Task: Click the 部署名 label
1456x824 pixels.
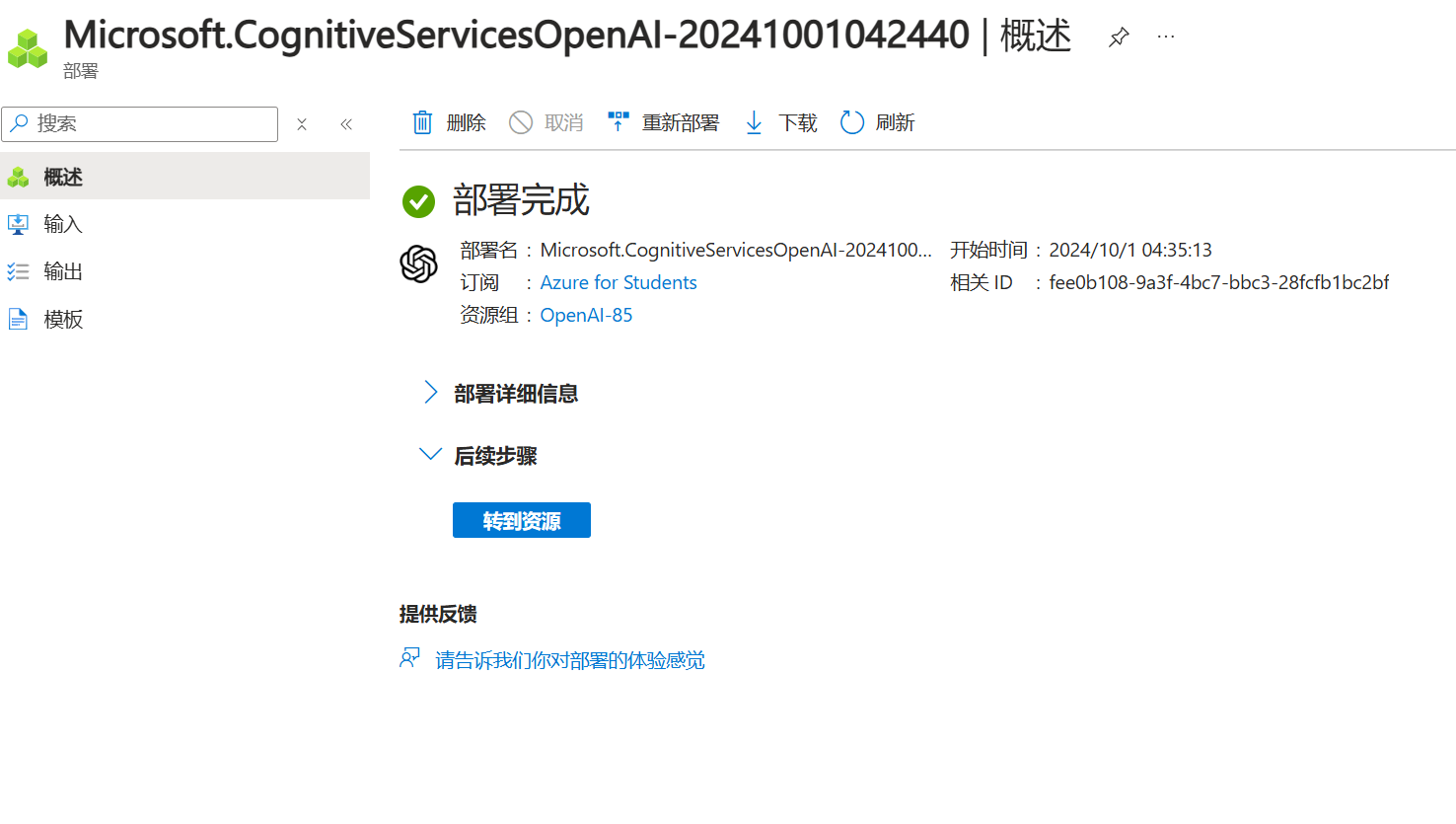Action: (x=488, y=250)
